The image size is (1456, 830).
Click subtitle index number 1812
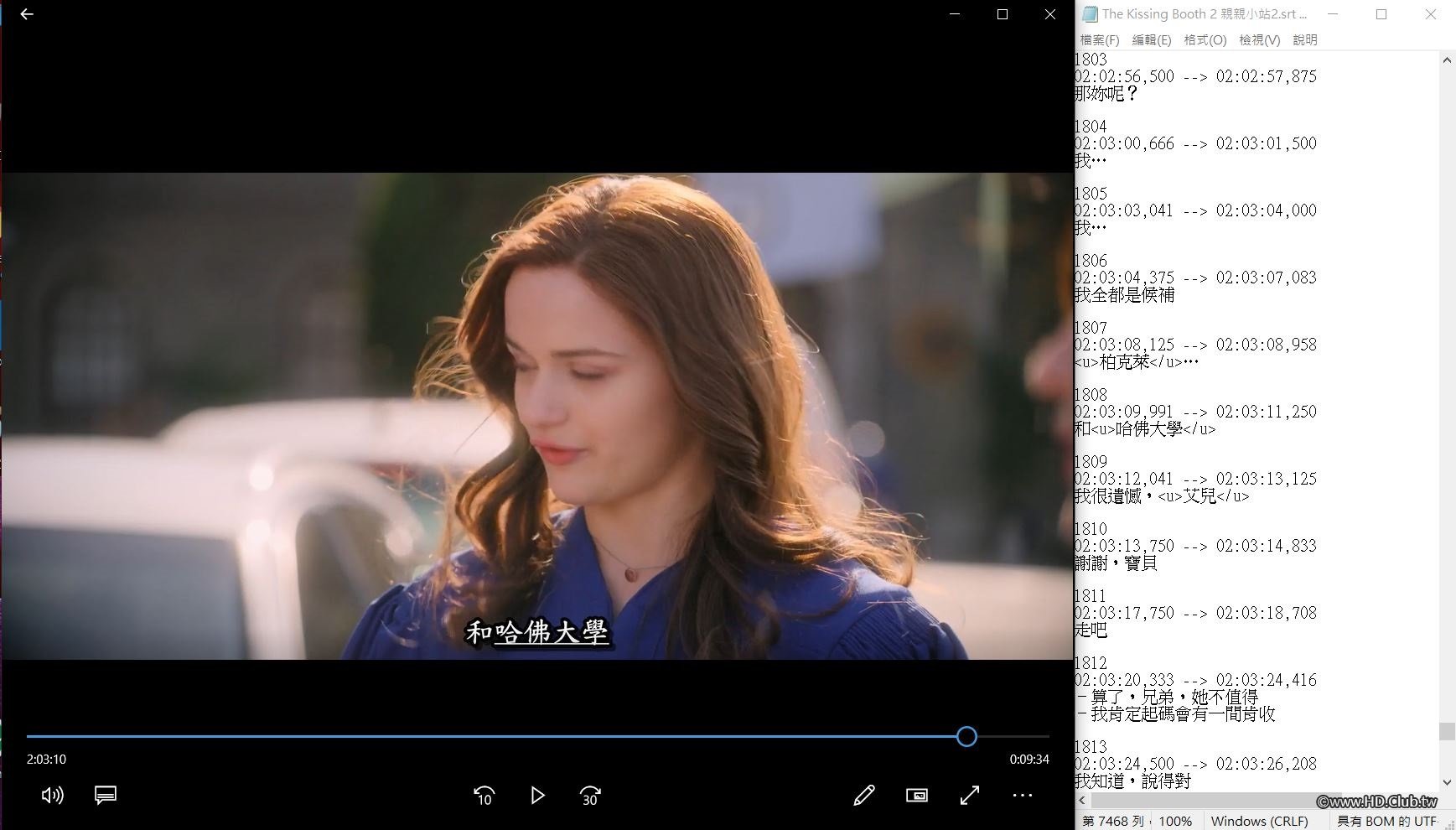click(x=1091, y=663)
